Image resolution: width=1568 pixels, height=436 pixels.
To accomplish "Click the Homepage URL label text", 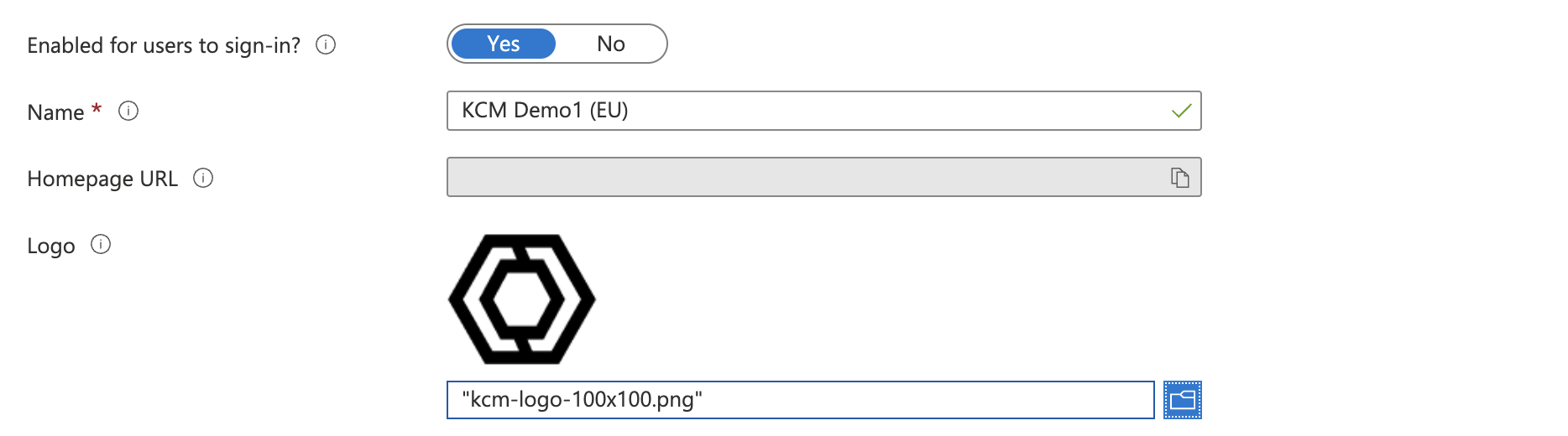I will tap(102, 179).
